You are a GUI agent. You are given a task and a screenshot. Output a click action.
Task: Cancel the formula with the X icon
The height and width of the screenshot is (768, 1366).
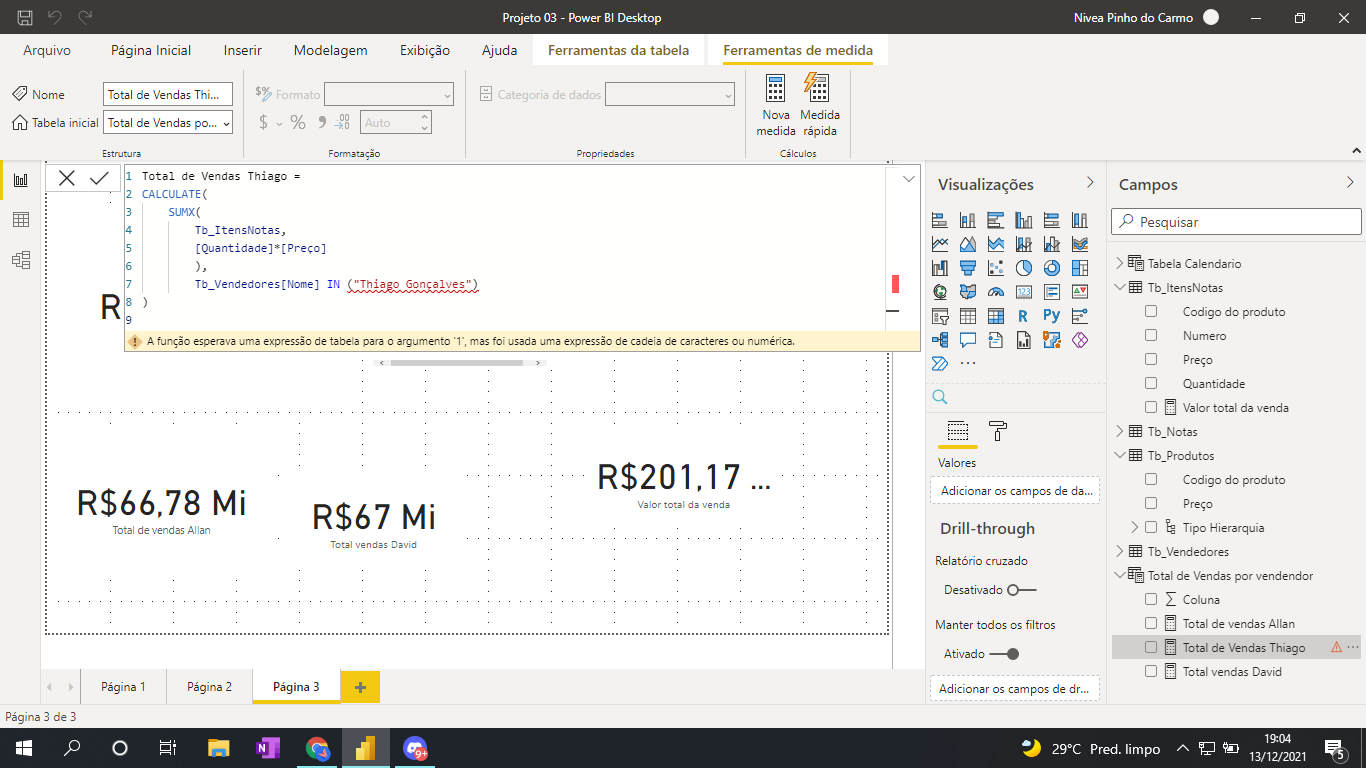click(67, 178)
